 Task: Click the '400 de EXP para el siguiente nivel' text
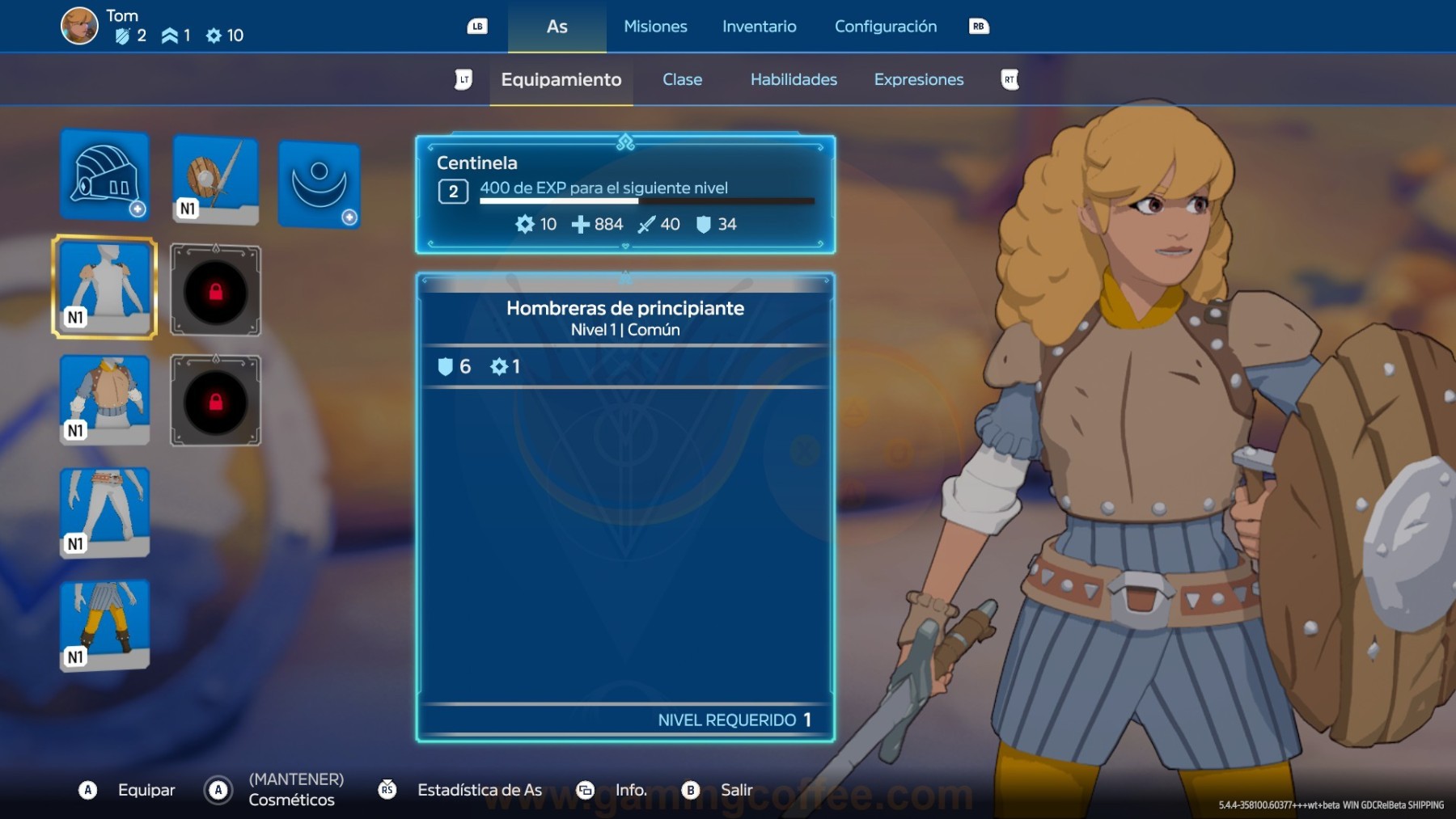(x=604, y=188)
